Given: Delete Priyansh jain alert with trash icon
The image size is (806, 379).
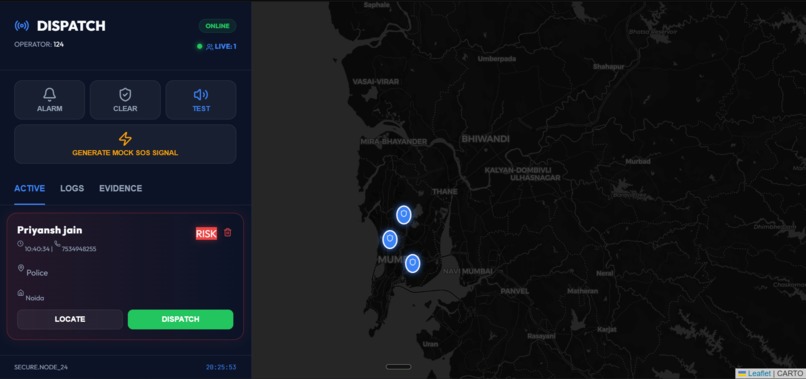Looking at the screenshot, I should click(228, 232).
